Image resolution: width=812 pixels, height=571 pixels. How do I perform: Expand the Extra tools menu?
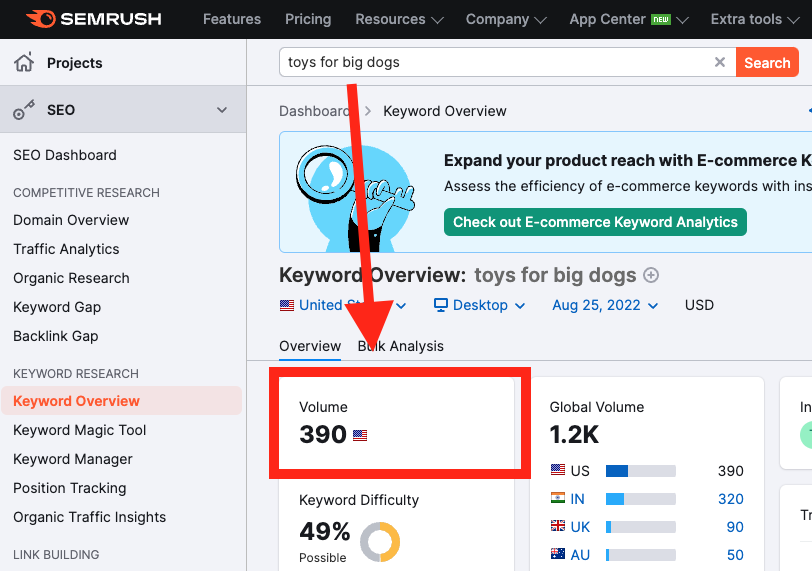755,19
